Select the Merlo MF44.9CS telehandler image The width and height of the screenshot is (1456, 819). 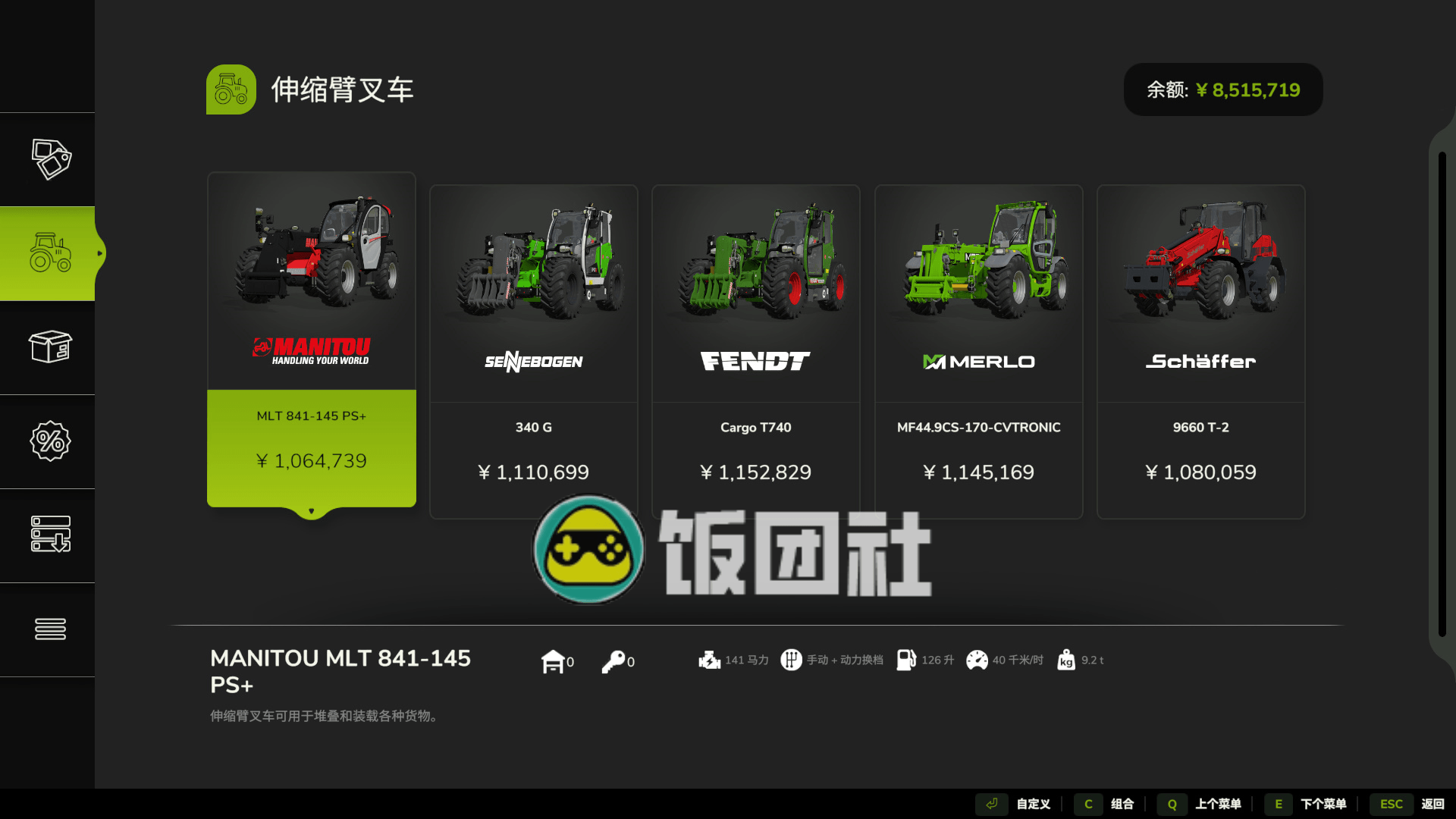[x=986, y=259]
